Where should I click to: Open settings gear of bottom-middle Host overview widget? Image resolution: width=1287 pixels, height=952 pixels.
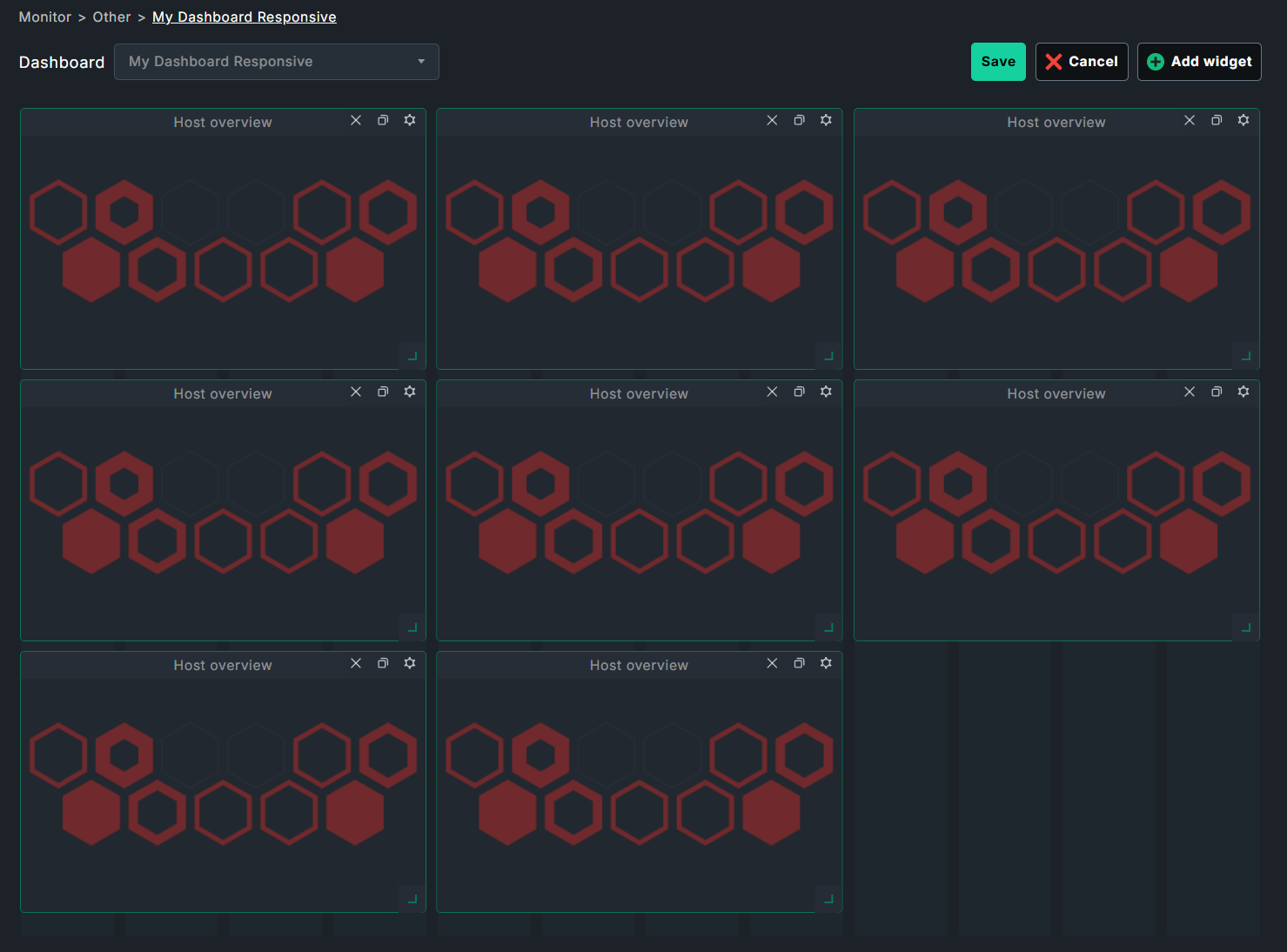[826, 663]
